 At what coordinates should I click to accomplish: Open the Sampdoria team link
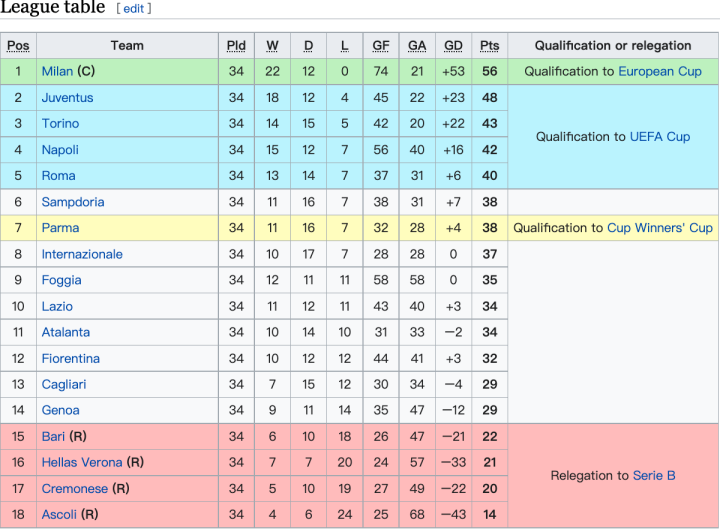pyautogui.click(x=73, y=202)
